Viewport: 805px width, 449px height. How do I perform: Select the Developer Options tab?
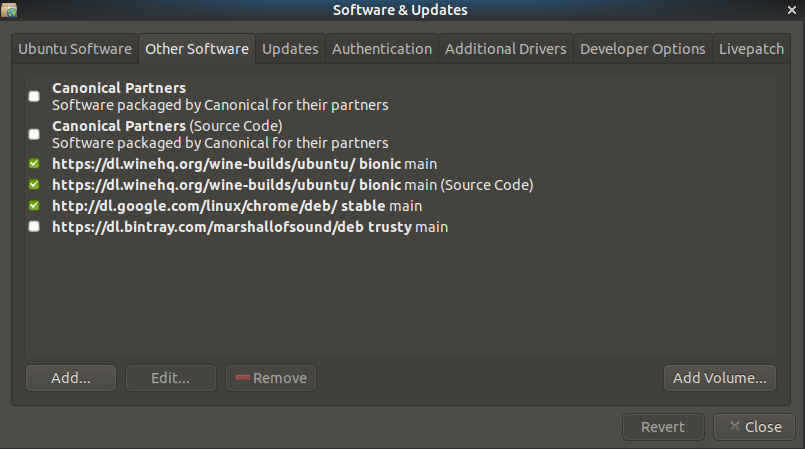coord(642,48)
